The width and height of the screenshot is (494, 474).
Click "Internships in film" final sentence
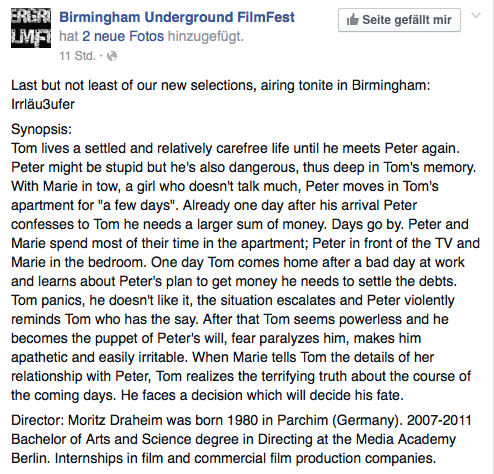245,458
